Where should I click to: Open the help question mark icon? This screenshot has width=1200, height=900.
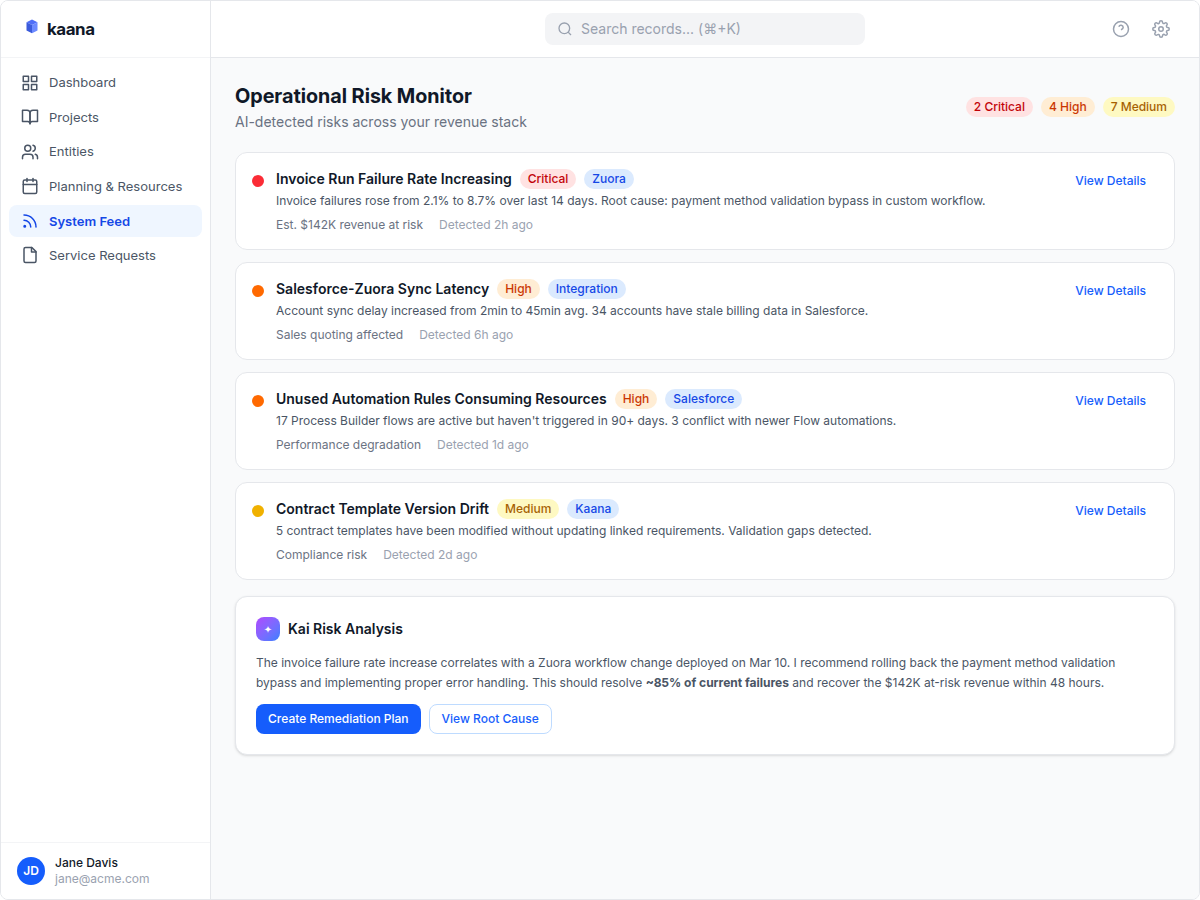(x=1121, y=29)
